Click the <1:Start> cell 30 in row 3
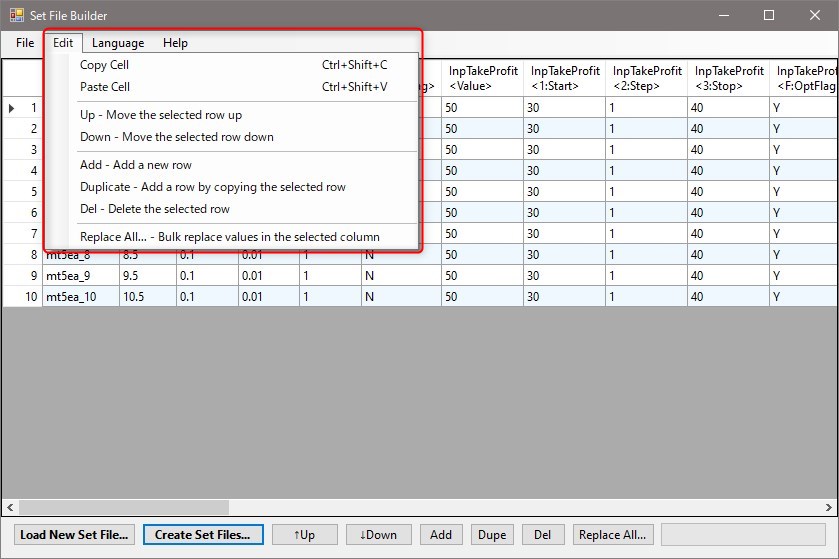Image resolution: width=839 pixels, height=559 pixels. click(565, 149)
